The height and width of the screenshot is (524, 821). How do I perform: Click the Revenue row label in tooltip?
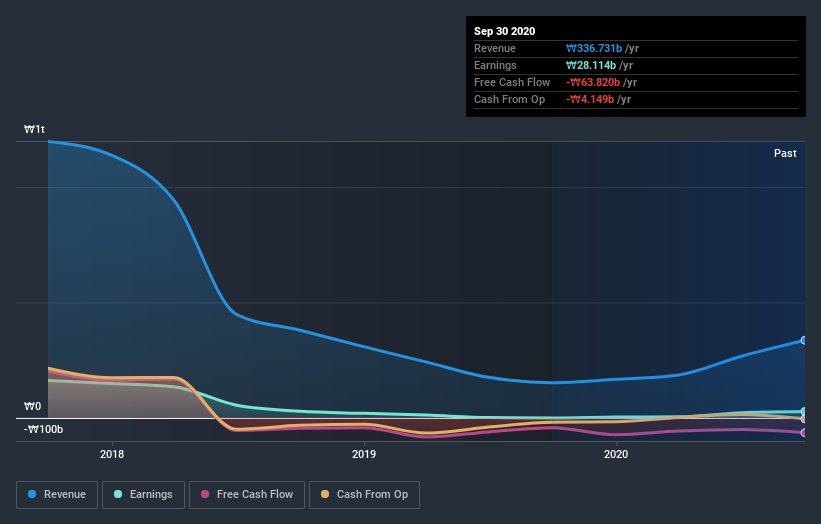[x=495, y=48]
